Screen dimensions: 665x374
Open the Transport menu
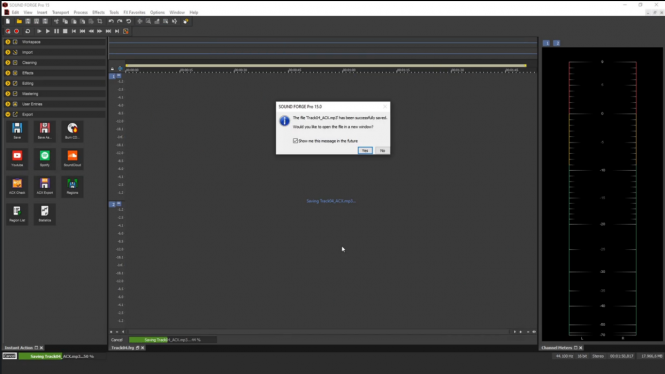[x=60, y=12]
